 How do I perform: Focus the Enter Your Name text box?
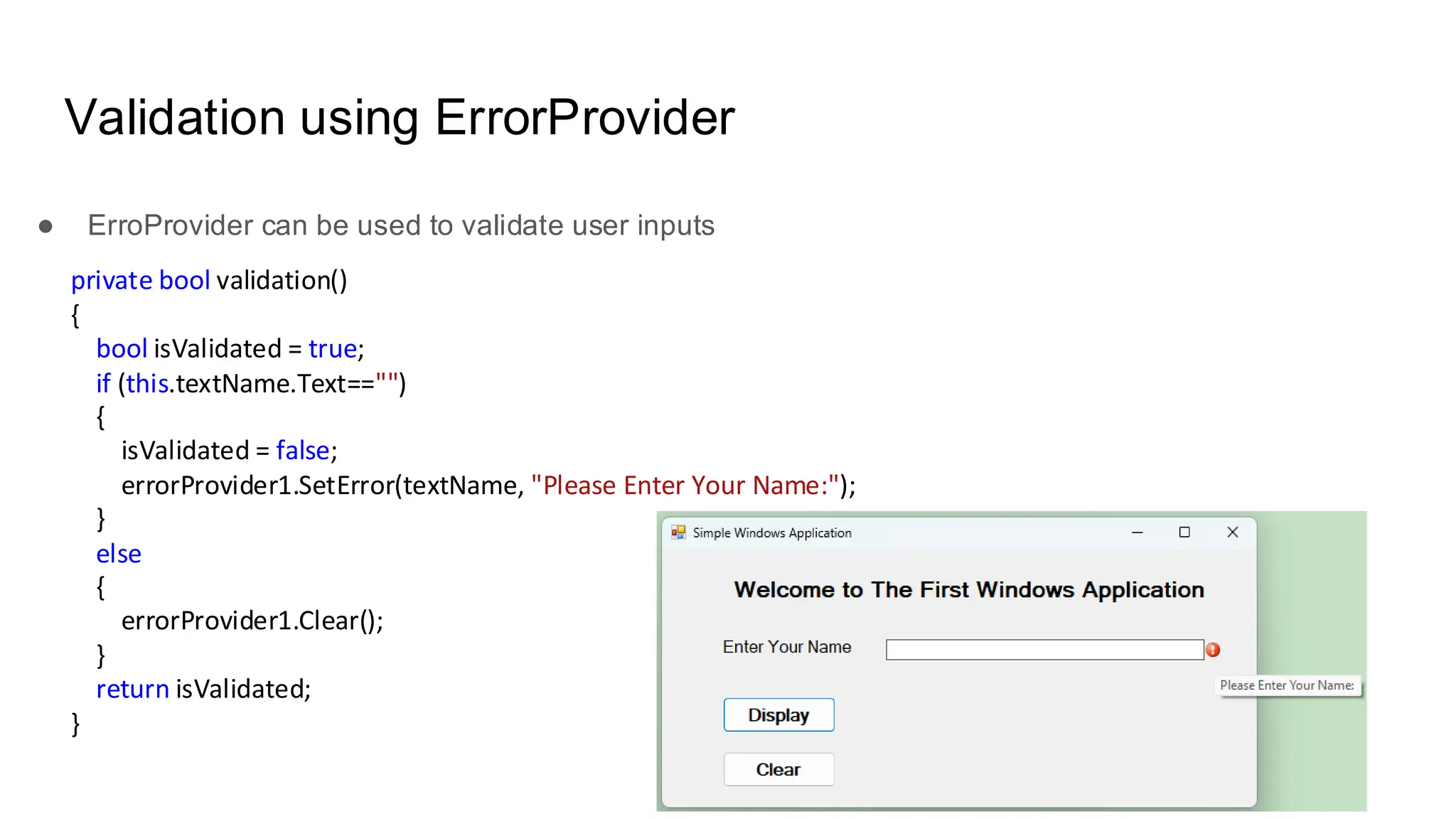click(x=1044, y=649)
